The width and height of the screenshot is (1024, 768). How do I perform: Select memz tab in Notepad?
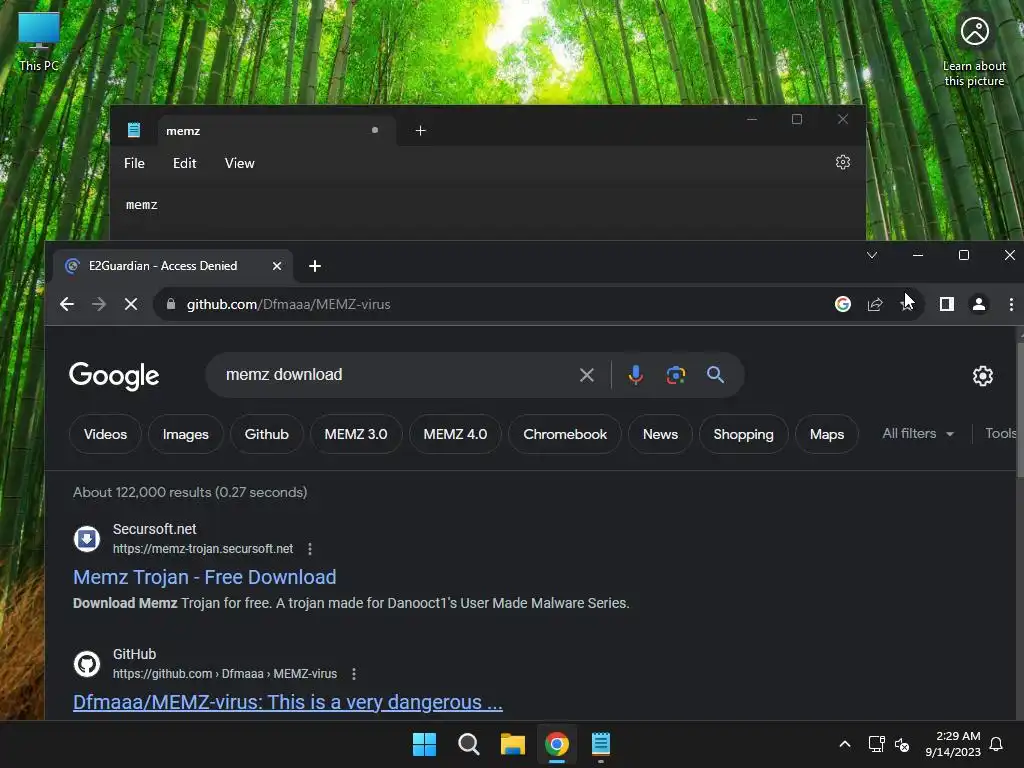276,131
